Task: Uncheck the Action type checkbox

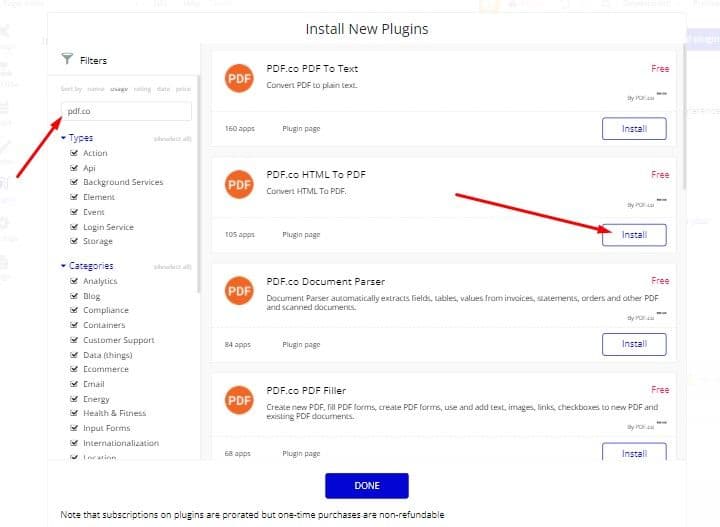Action: (x=74, y=153)
